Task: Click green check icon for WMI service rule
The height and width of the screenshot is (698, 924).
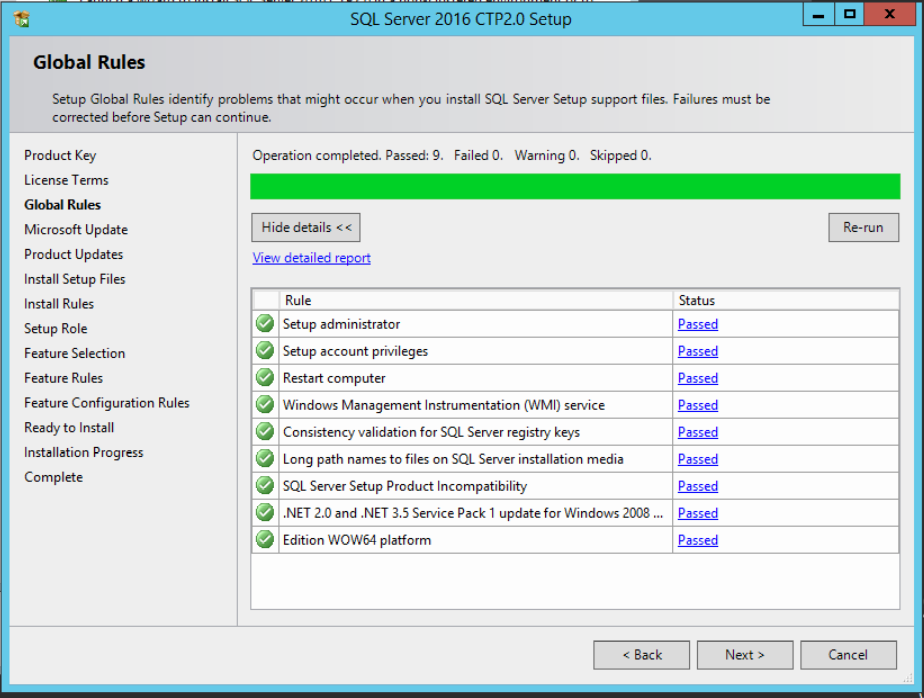Action: 265,405
